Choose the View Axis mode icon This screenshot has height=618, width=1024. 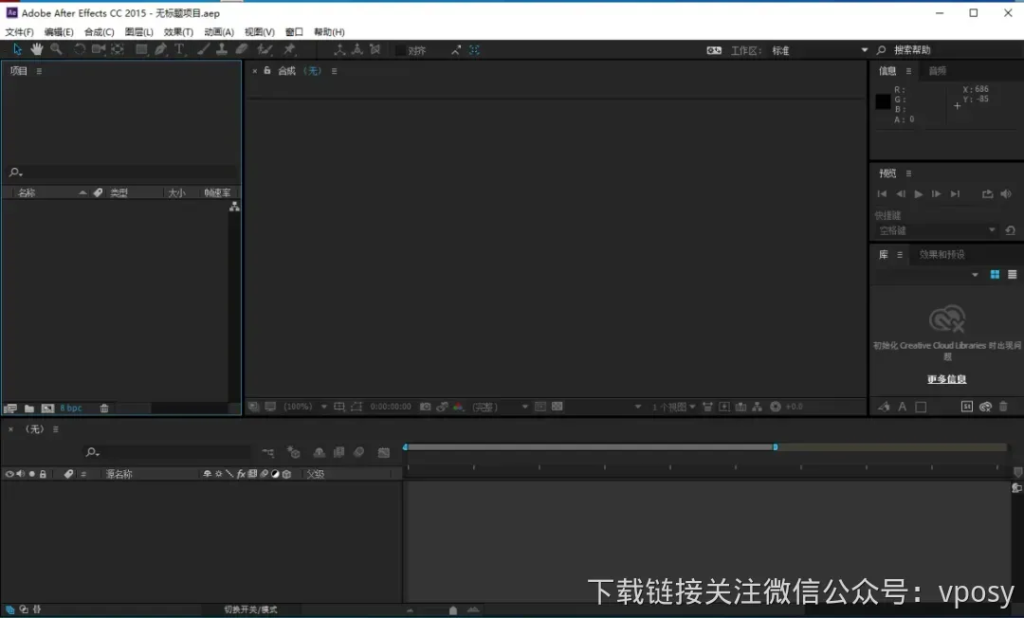375,50
